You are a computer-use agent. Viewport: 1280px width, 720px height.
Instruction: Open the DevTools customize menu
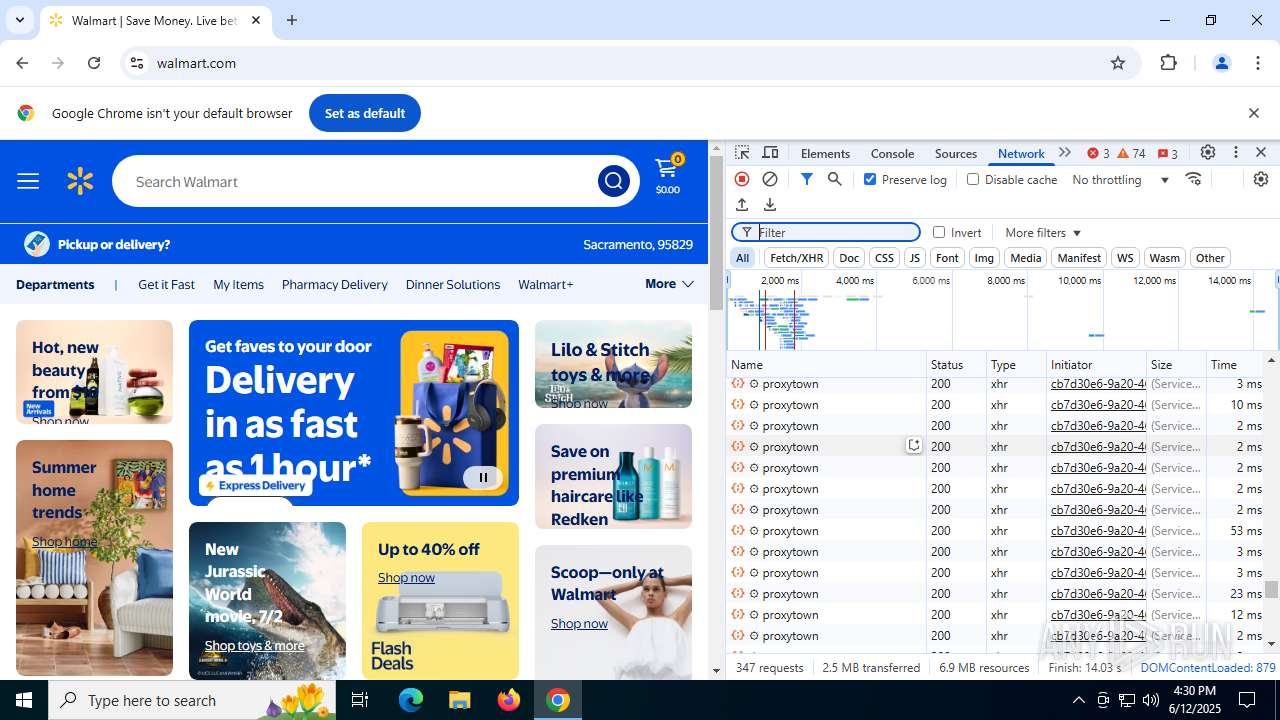(1236, 153)
